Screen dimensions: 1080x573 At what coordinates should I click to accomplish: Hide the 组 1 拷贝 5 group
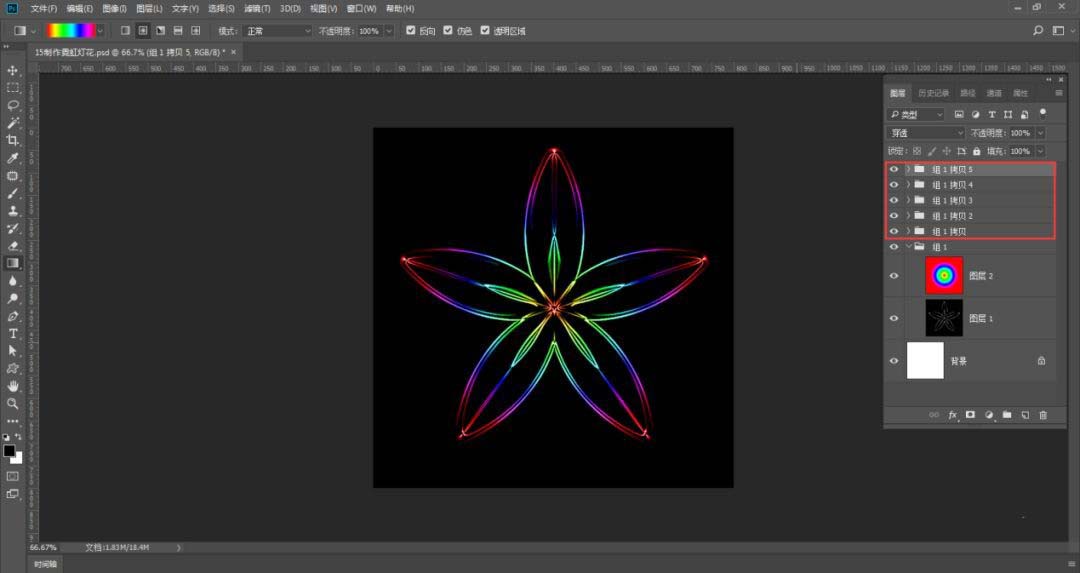tap(894, 169)
